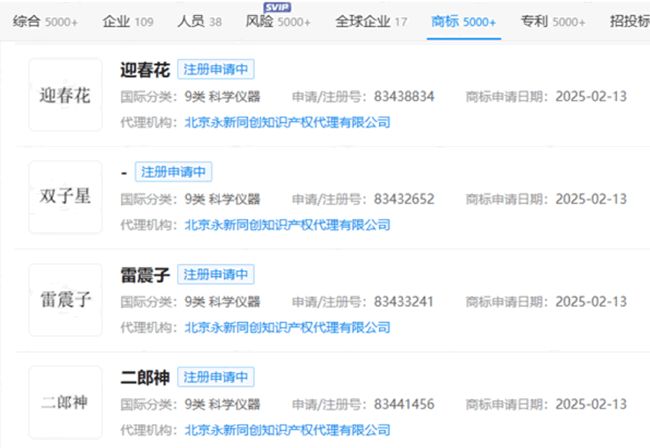This screenshot has width=650, height=448.
Task: Click the dash title in 双子星 row
Action: (124, 172)
